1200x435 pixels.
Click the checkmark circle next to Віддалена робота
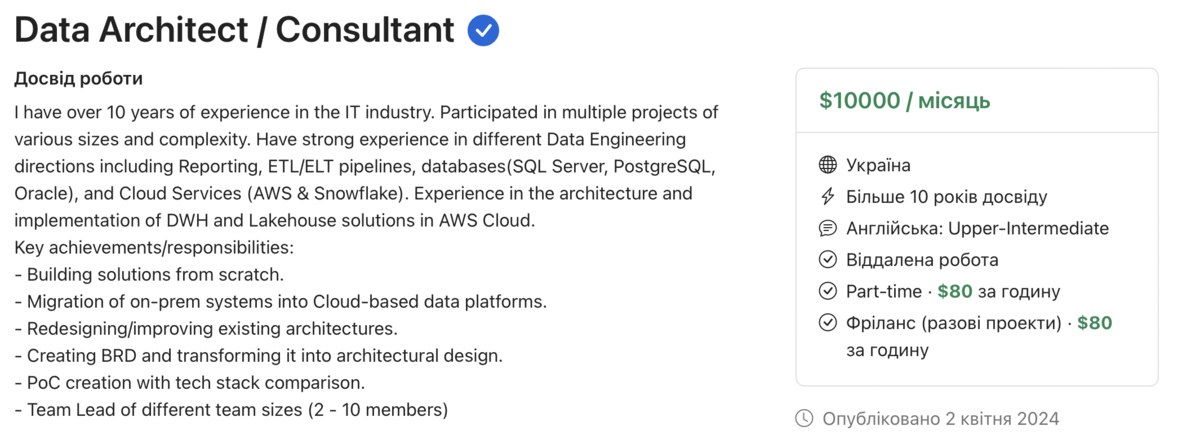pos(827,260)
